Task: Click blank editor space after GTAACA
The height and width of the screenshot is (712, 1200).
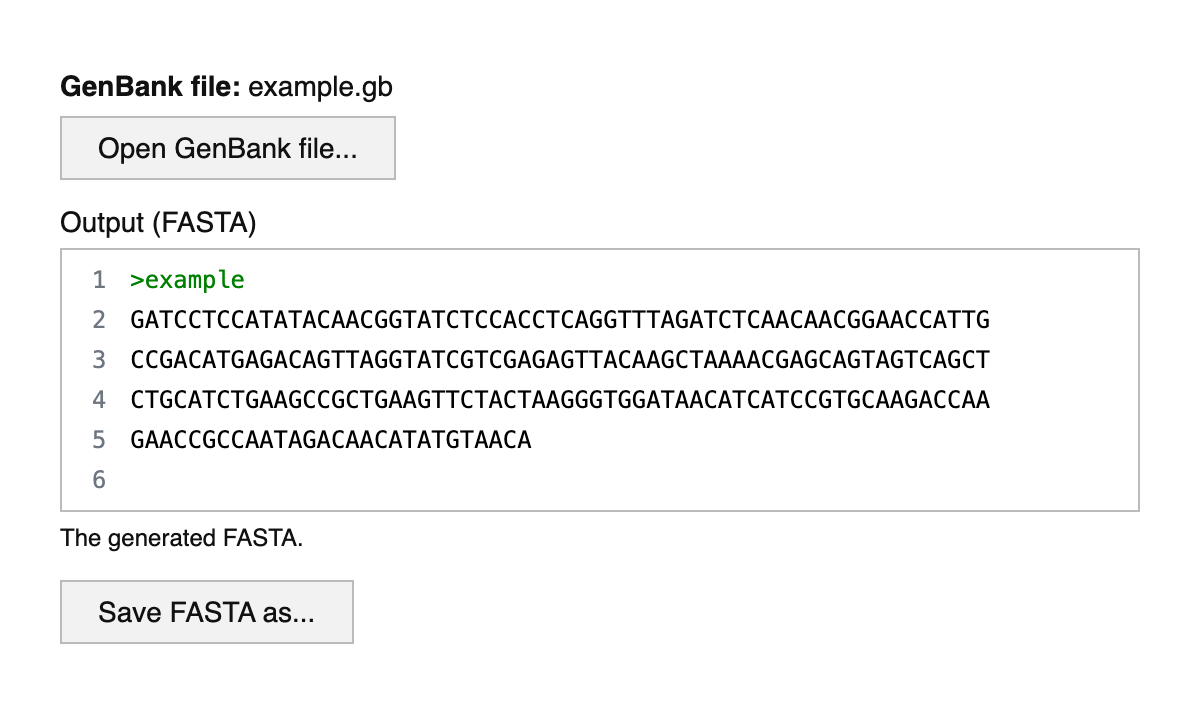Action: pyautogui.click(x=800, y=440)
